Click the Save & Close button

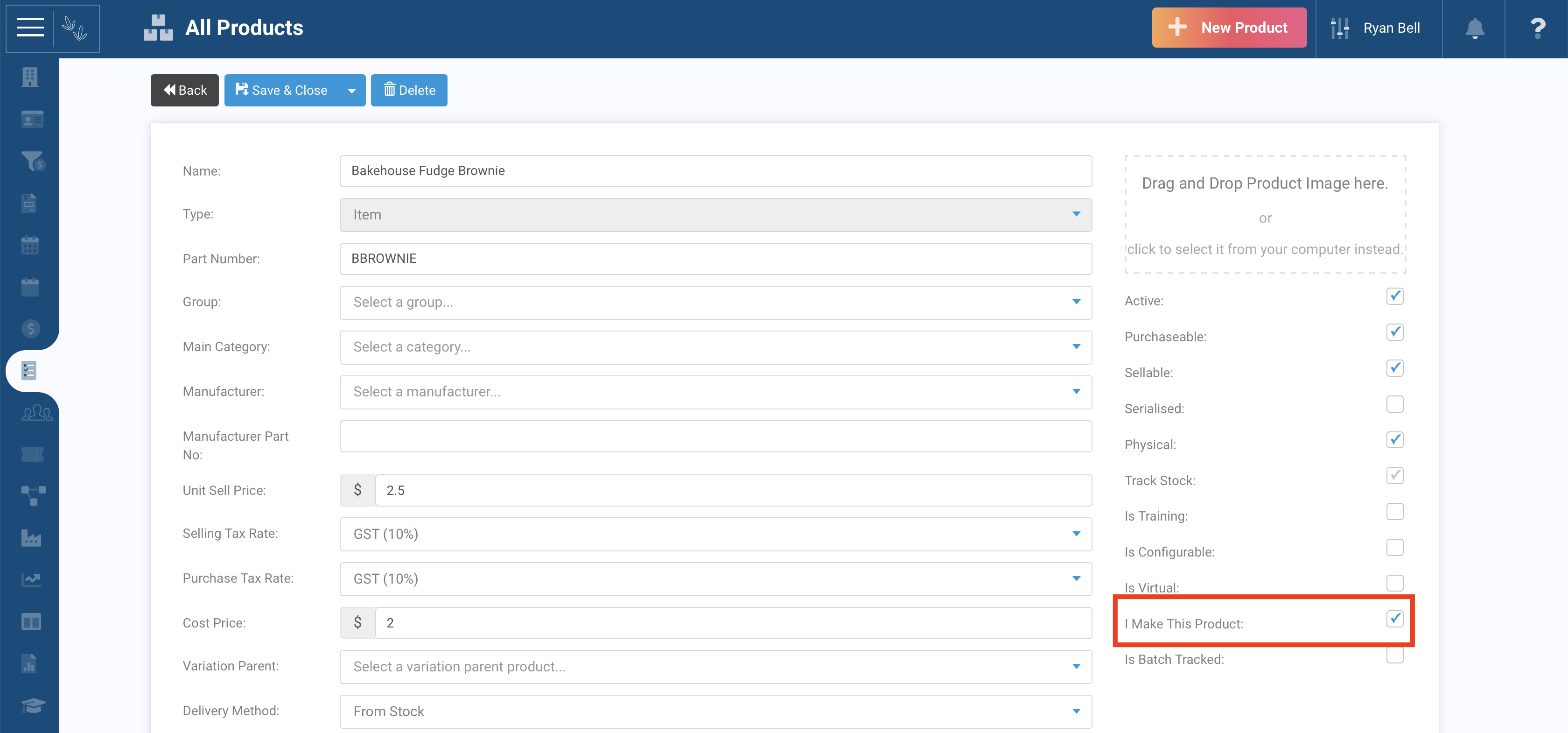[281, 91]
